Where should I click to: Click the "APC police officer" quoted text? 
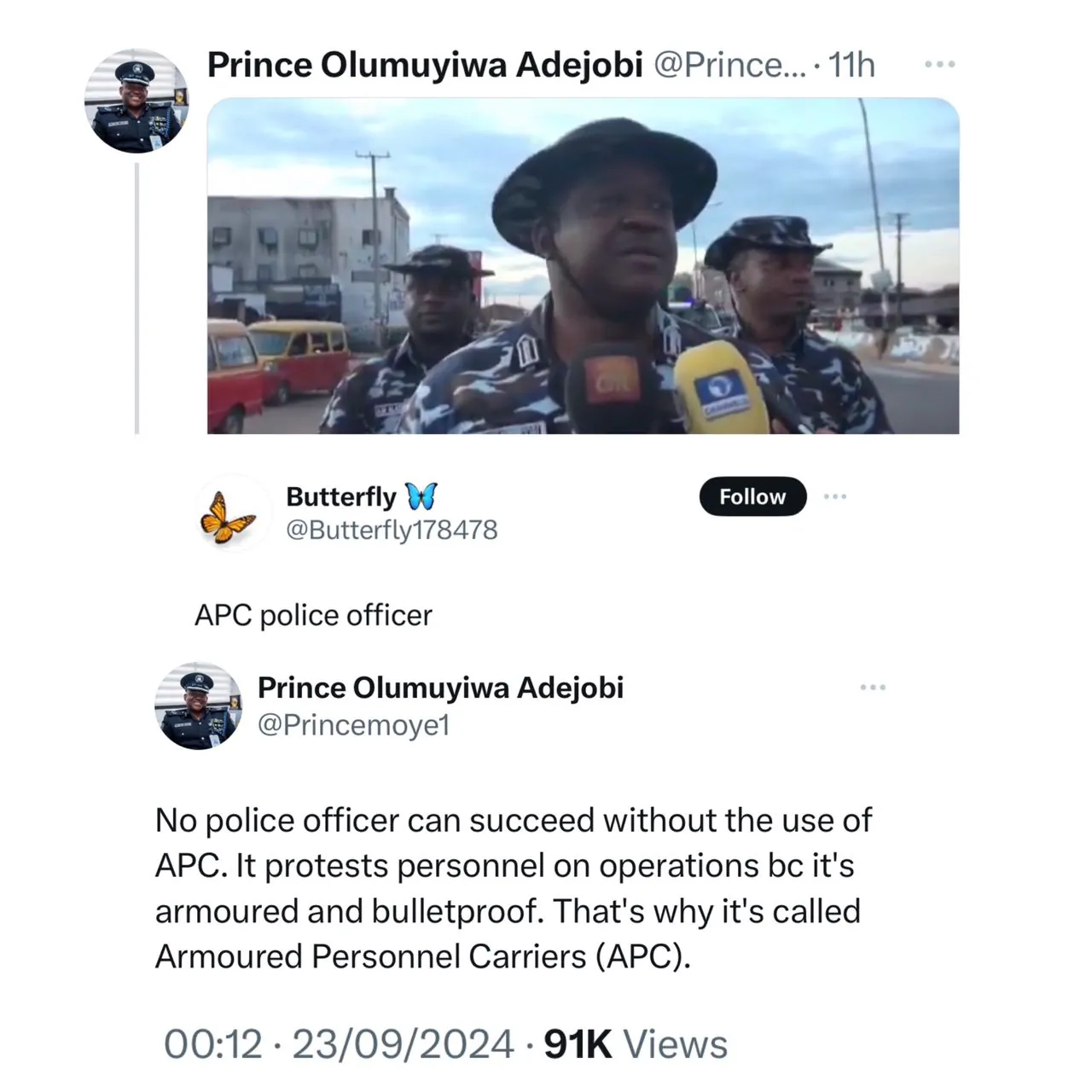(313, 615)
